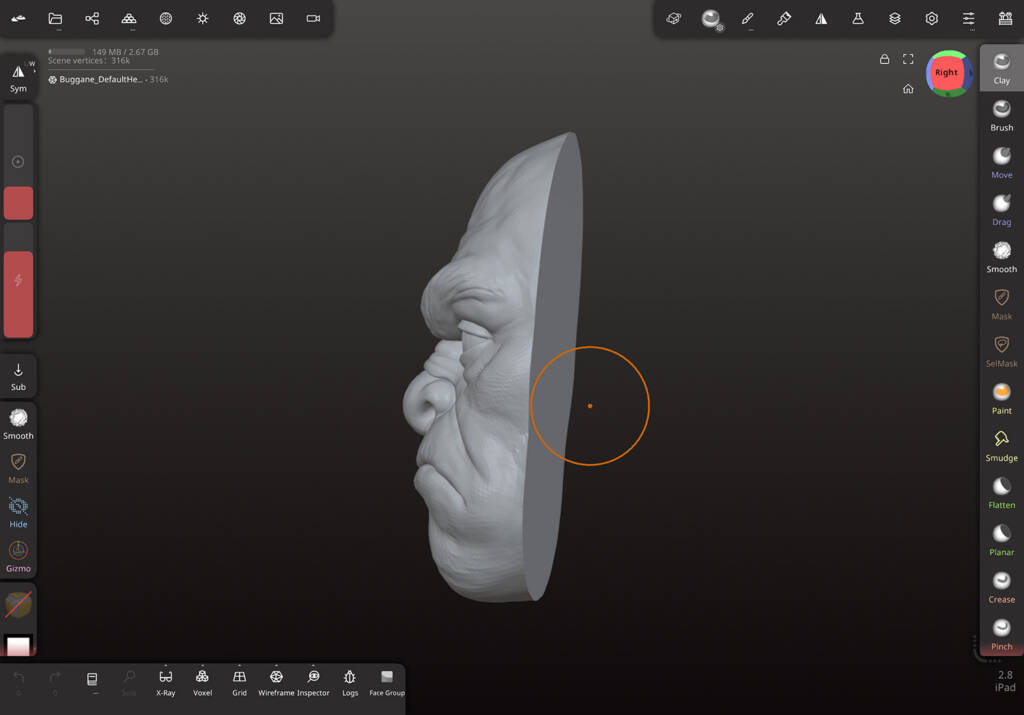Toggle the Grid display
The image size is (1024, 715).
pos(239,682)
